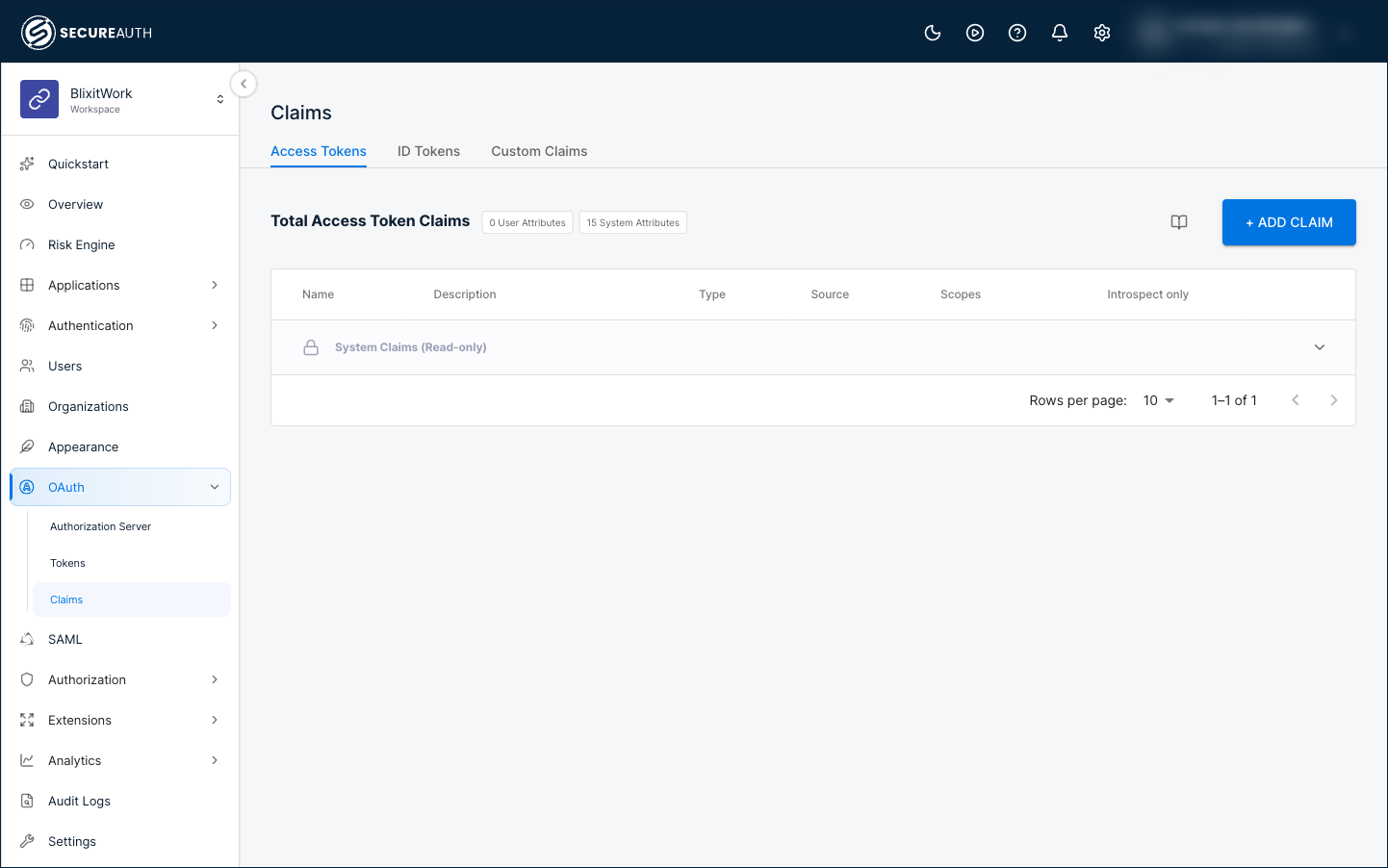Expand the Analytics menu chevron
Image resolution: width=1388 pixels, height=868 pixels.
215,760
